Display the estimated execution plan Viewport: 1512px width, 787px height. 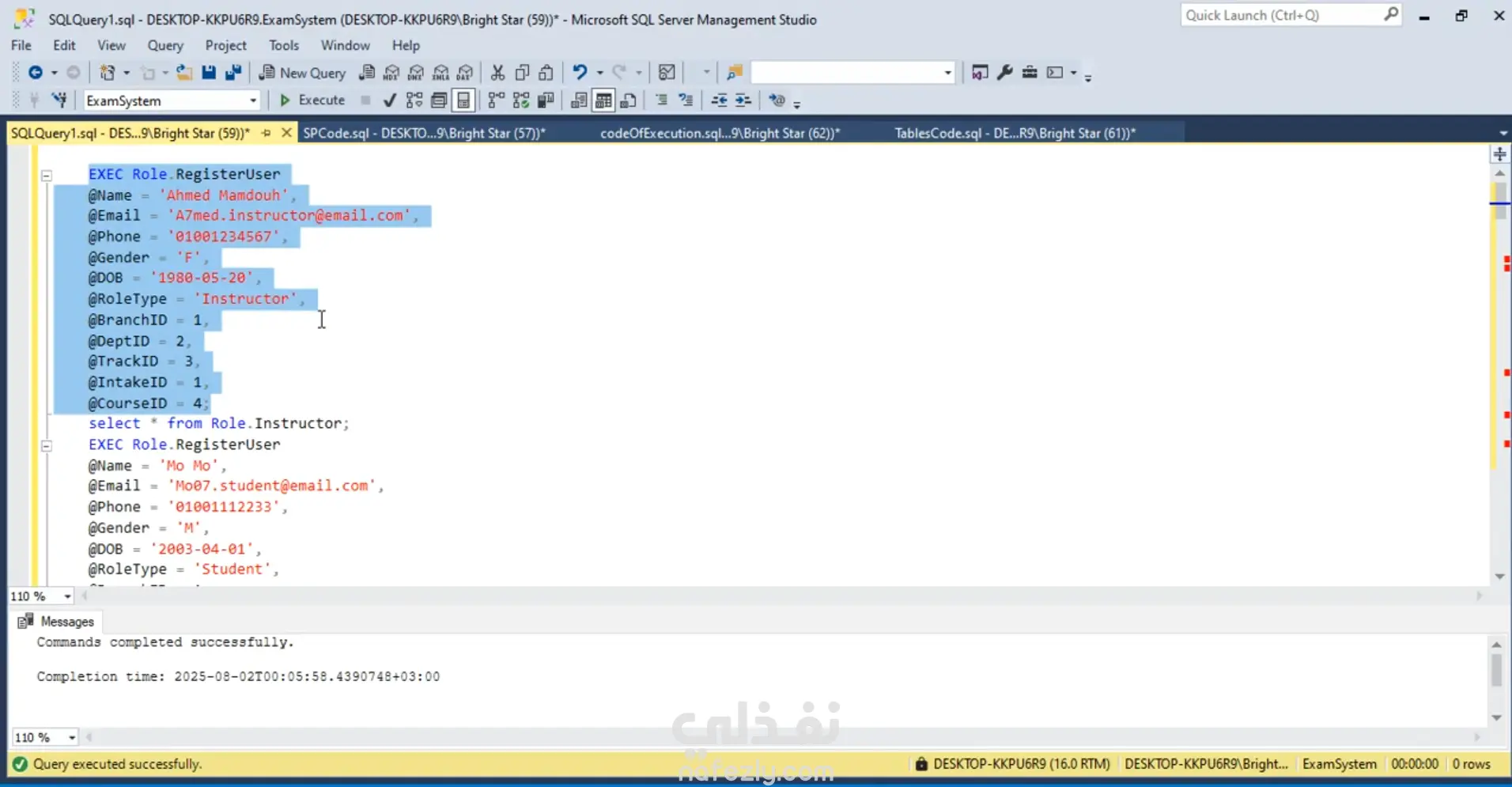pyautogui.click(x=414, y=100)
